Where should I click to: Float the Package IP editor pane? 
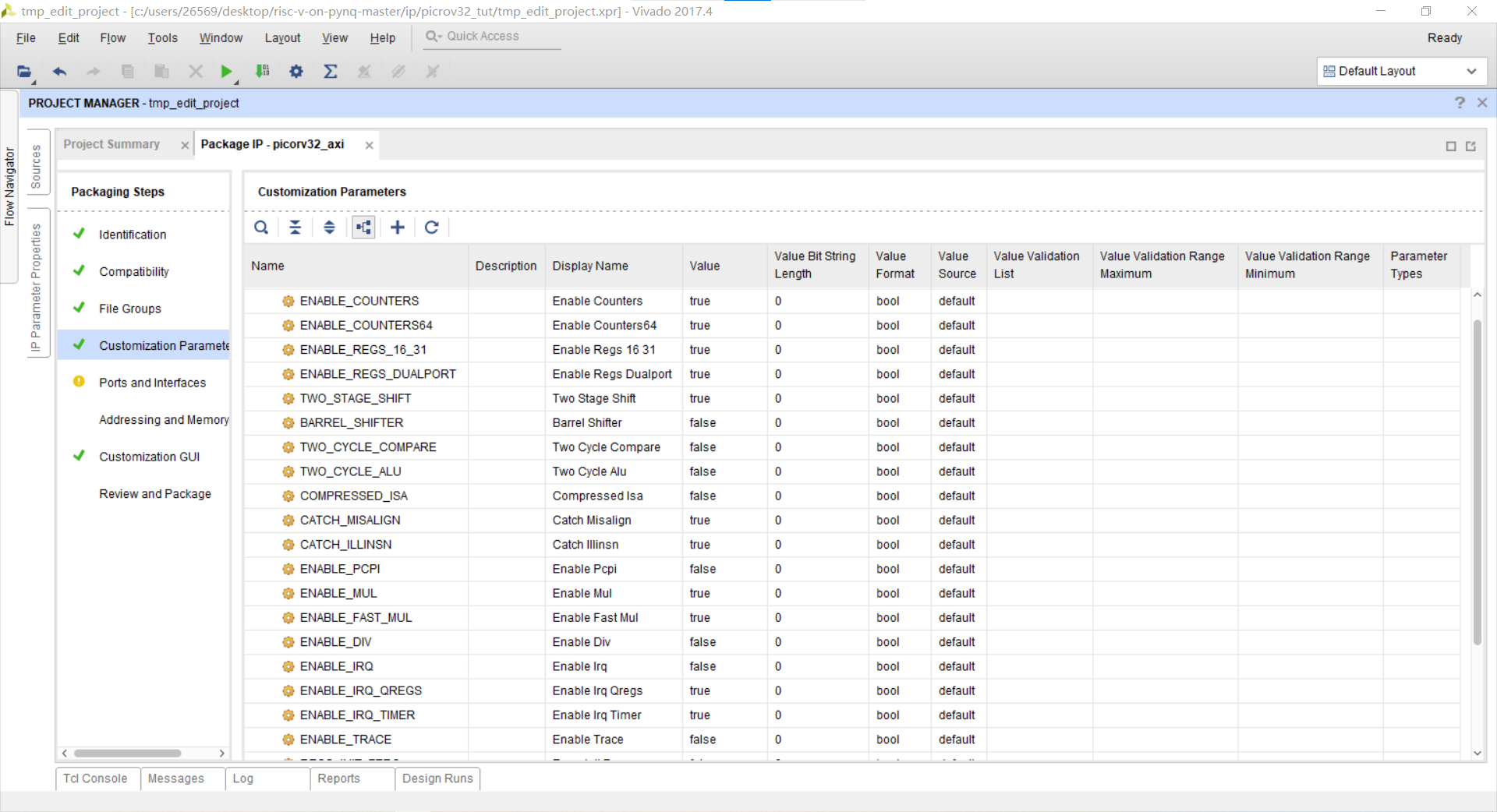pyautogui.click(x=1471, y=147)
